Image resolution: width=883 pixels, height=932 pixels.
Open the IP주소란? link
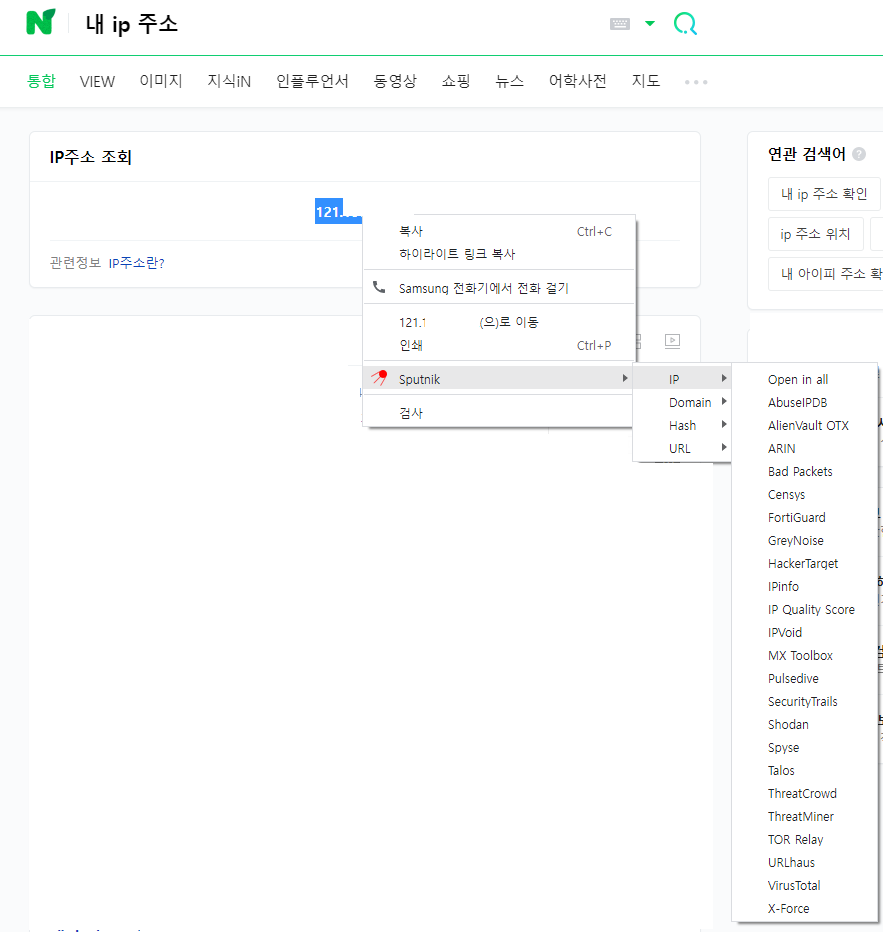(x=137, y=263)
